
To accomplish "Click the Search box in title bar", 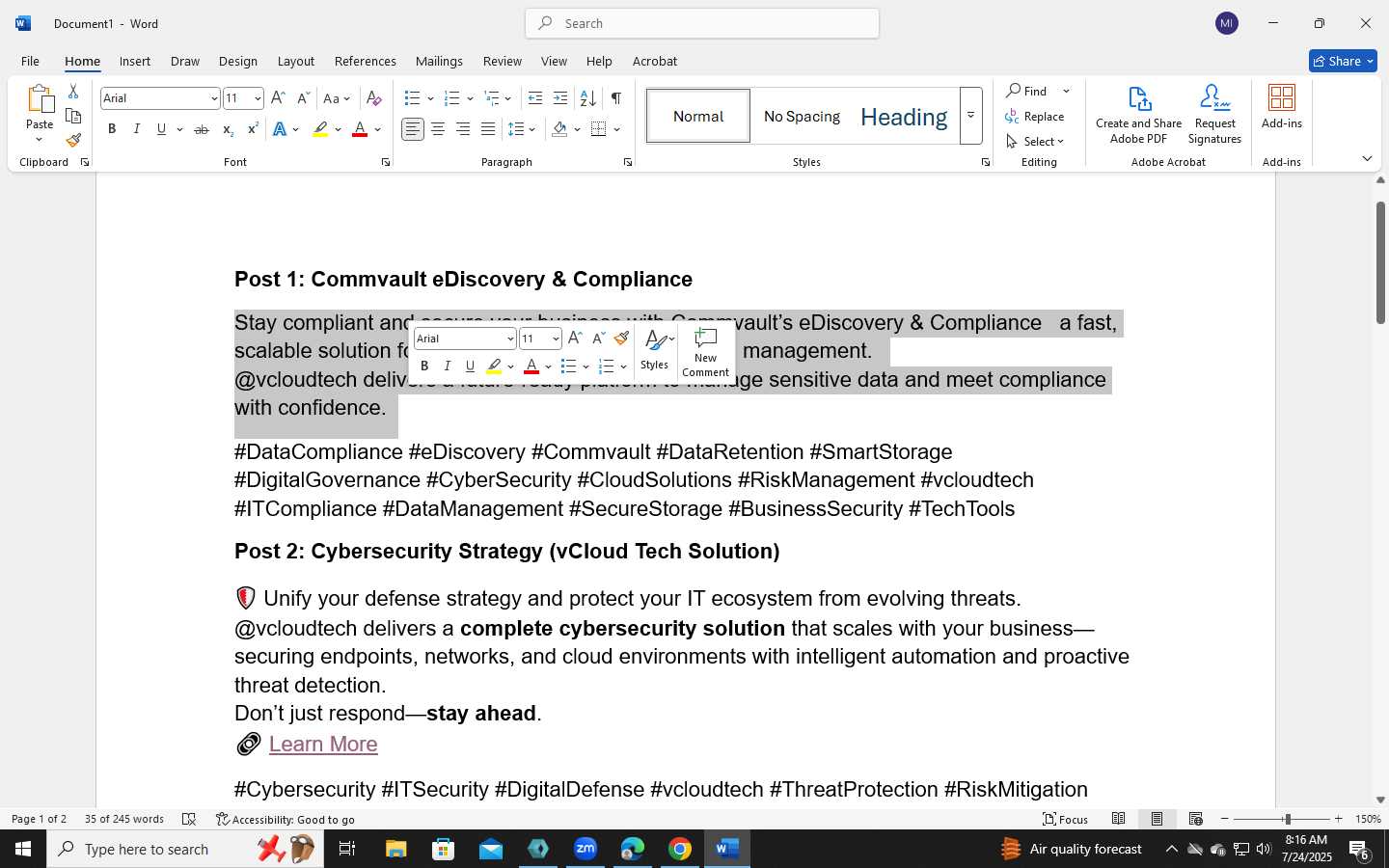I will [x=702, y=23].
